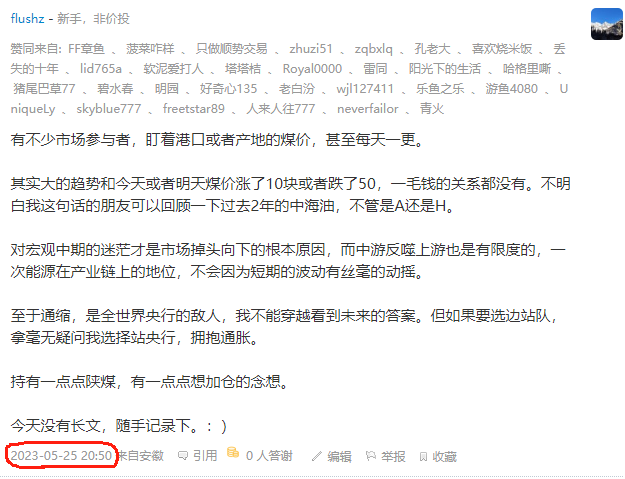Click the 引用 quote button
Image resolution: width=625 pixels, height=479 pixels.
coord(205,455)
